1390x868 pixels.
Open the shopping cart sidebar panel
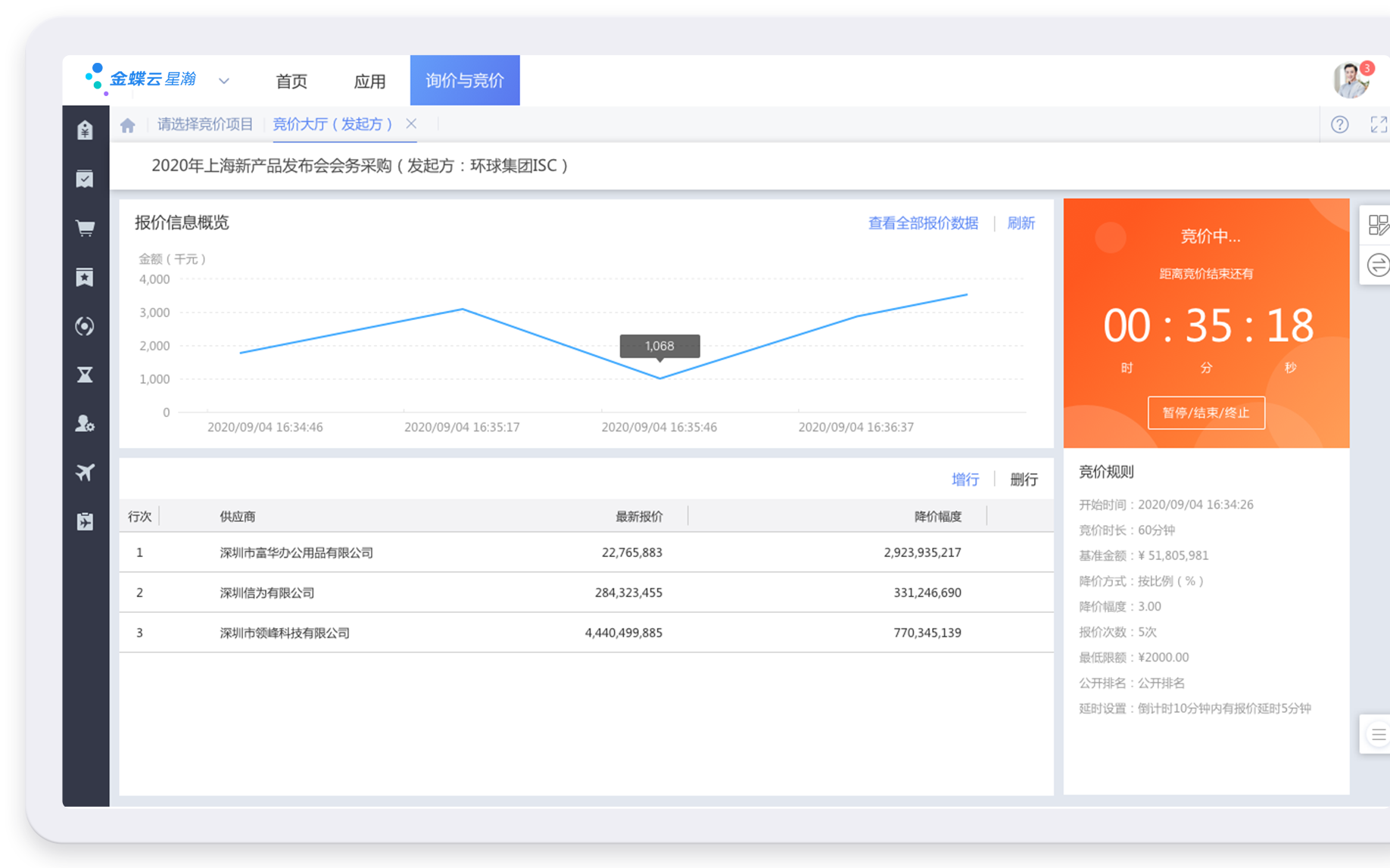(x=85, y=227)
